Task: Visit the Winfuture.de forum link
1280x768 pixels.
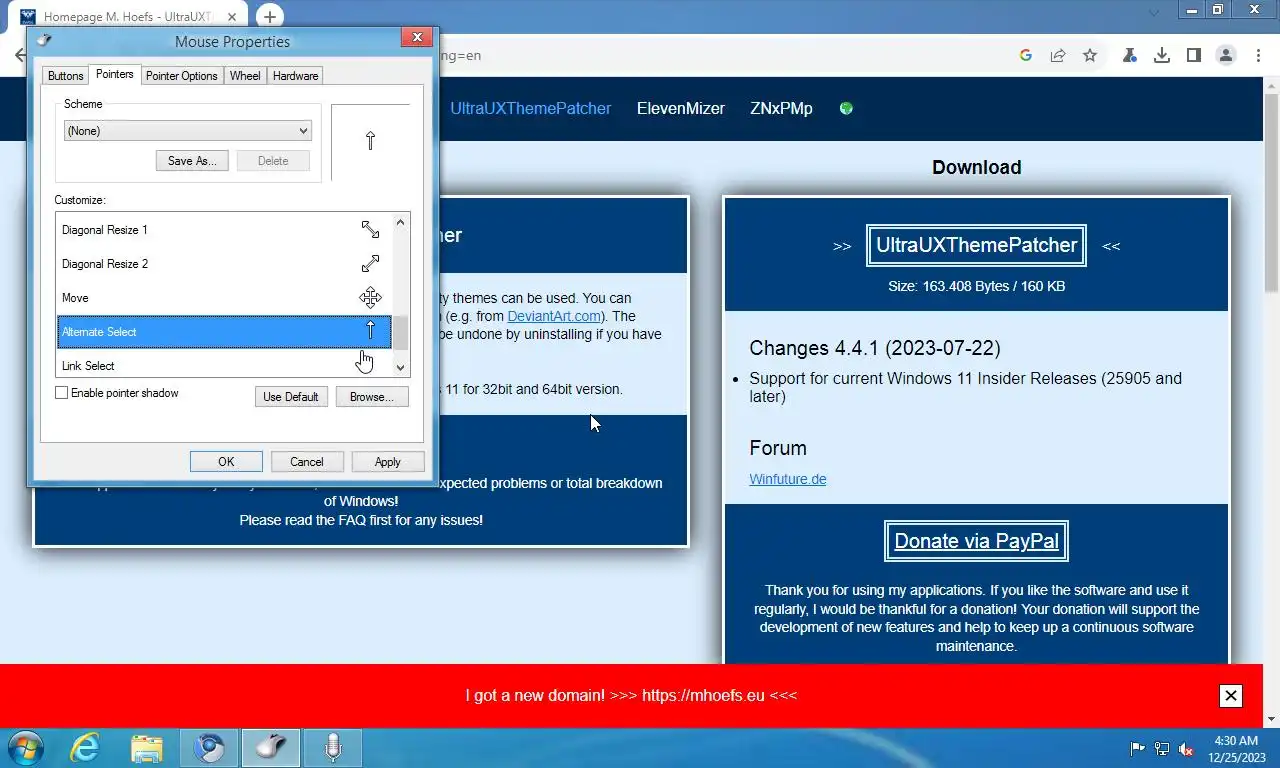Action: [x=787, y=479]
